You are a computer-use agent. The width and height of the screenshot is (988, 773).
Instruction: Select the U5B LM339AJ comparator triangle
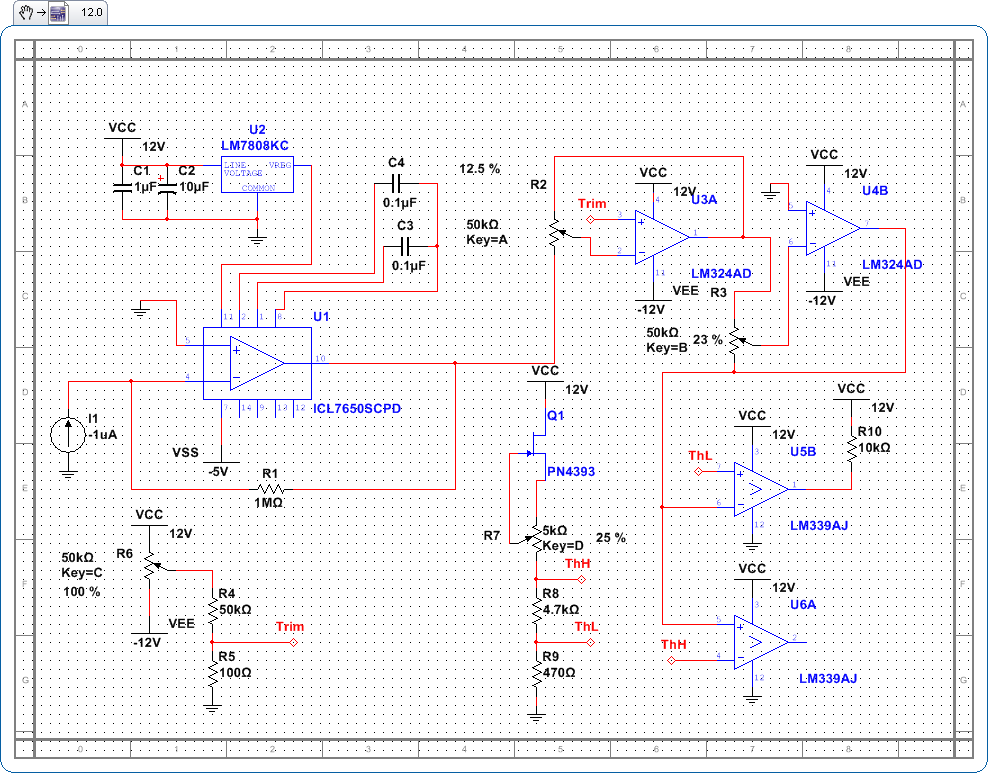(x=761, y=490)
